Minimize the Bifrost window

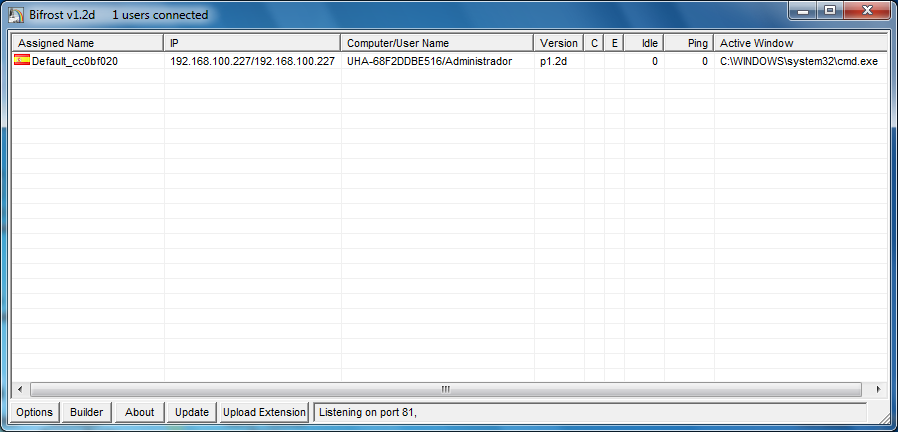[803, 11]
